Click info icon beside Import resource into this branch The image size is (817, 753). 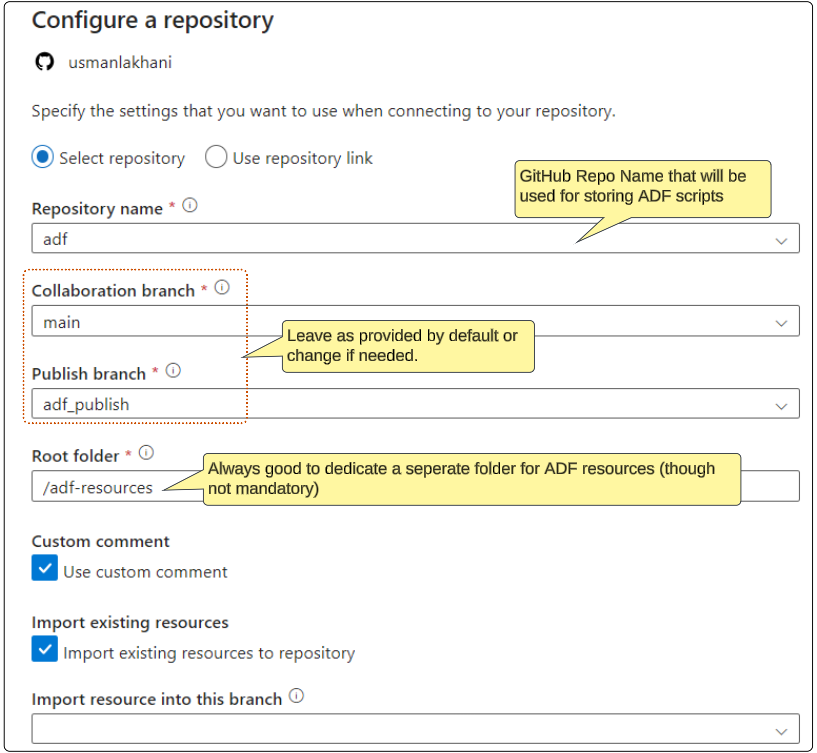[x=296, y=697]
